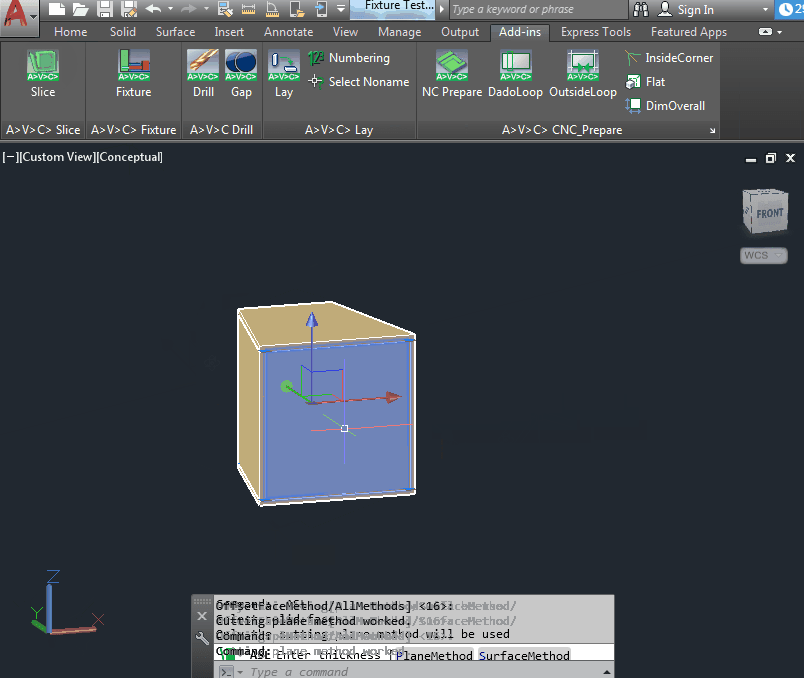Toggle ribbon minimize state button
This screenshot has height=678, width=804.
click(x=766, y=32)
